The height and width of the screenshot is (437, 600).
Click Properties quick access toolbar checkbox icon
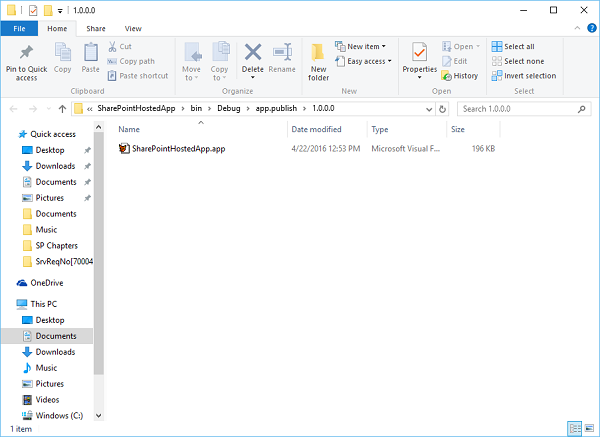coord(33,10)
